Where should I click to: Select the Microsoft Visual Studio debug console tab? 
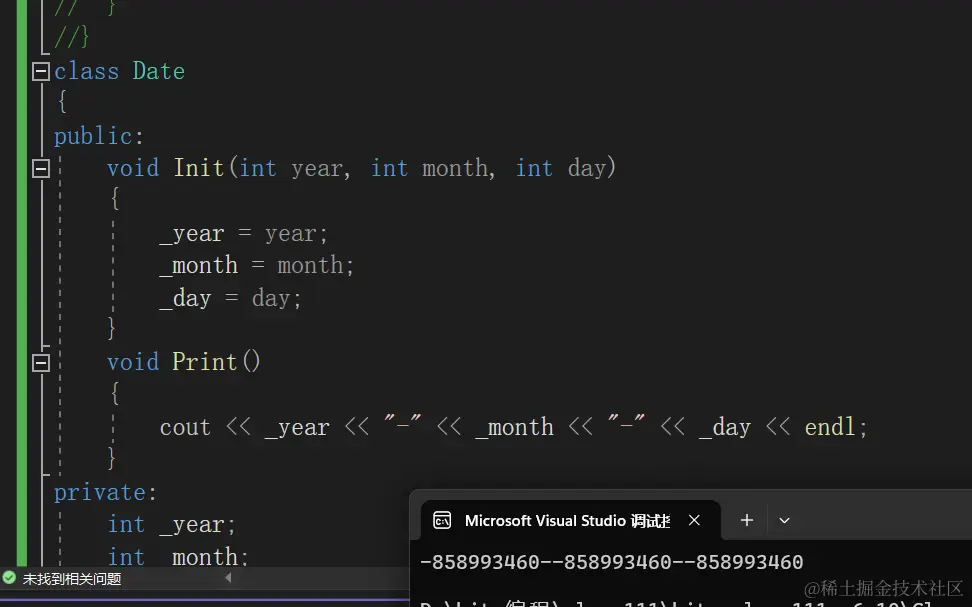pos(570,520)
